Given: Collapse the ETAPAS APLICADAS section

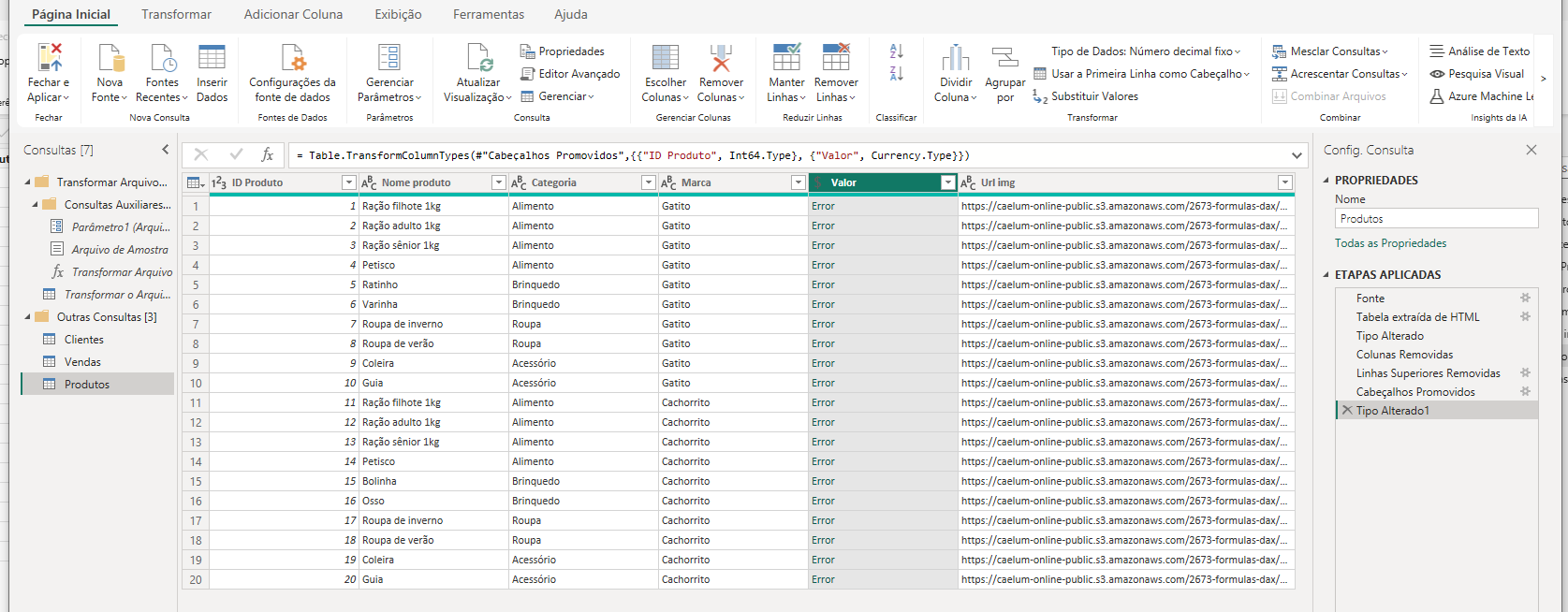Looking at the screenshot, I should tap(1326, 274).
